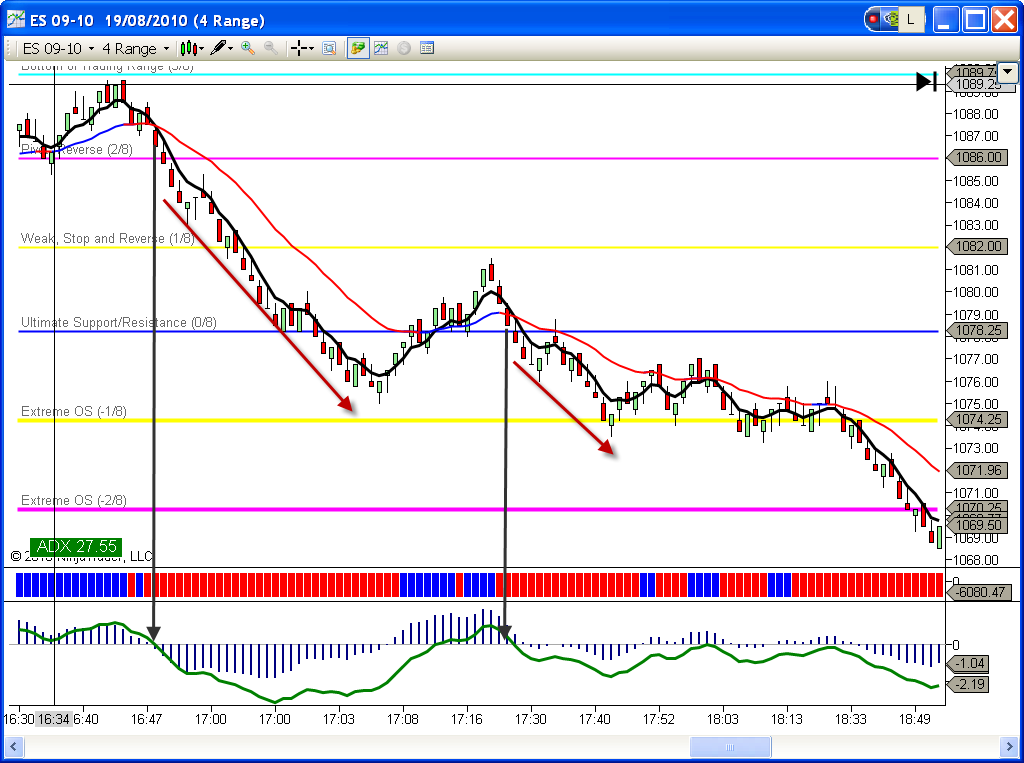Click the 1073.00 price axis label
The width and height of the screenshot is (1024, 763).
pos(975,448)
